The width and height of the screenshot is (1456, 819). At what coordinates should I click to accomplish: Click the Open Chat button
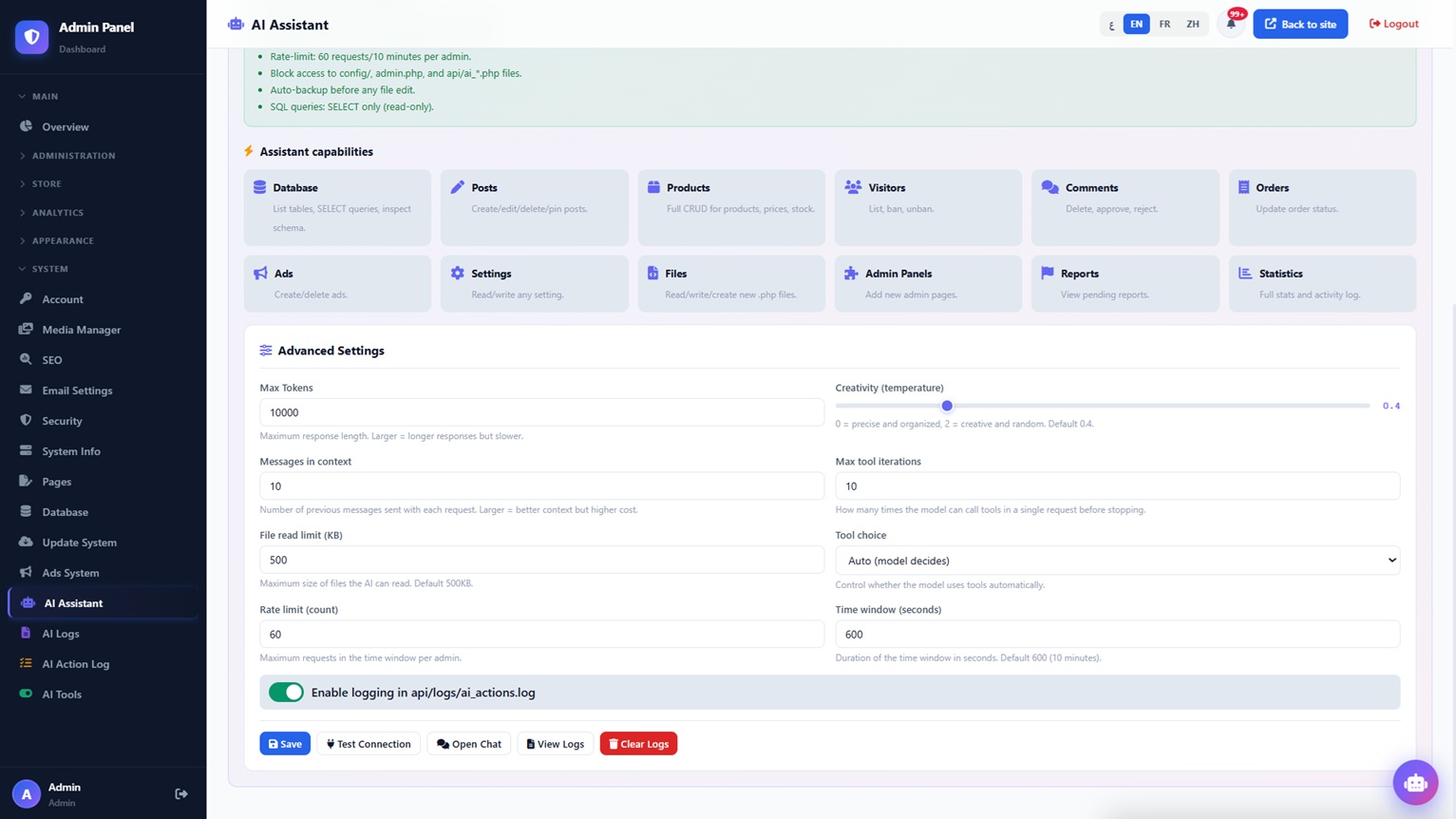(469, 743)
